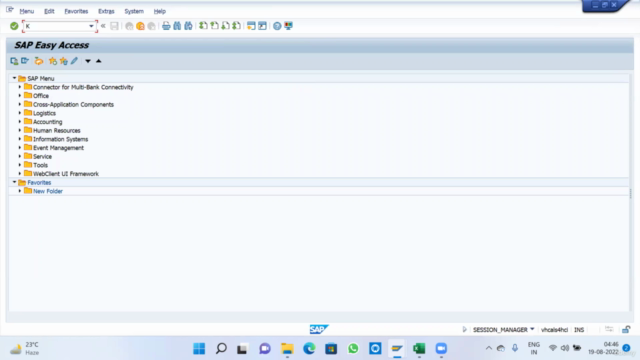Click the Save diskette icon
The image size is (640, 360).
114,26
